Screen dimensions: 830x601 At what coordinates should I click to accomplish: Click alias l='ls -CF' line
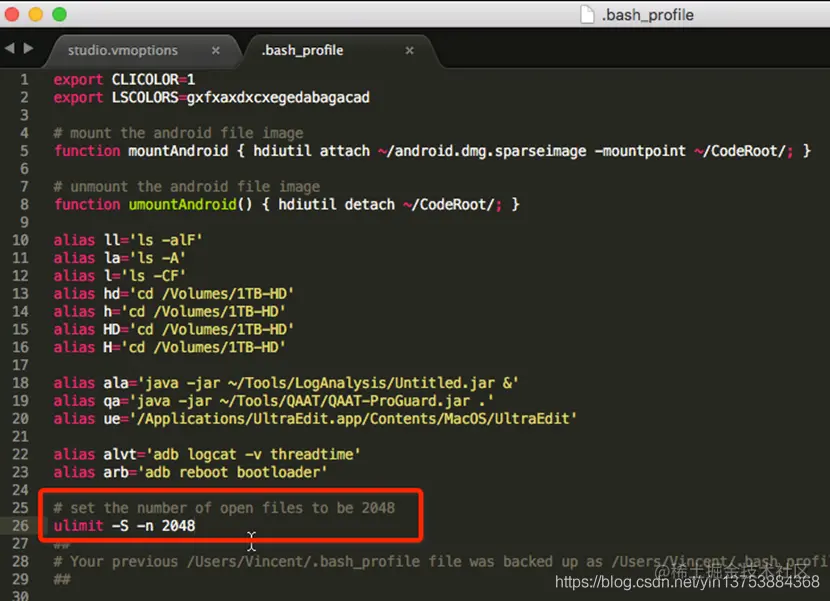click(120, 275)
